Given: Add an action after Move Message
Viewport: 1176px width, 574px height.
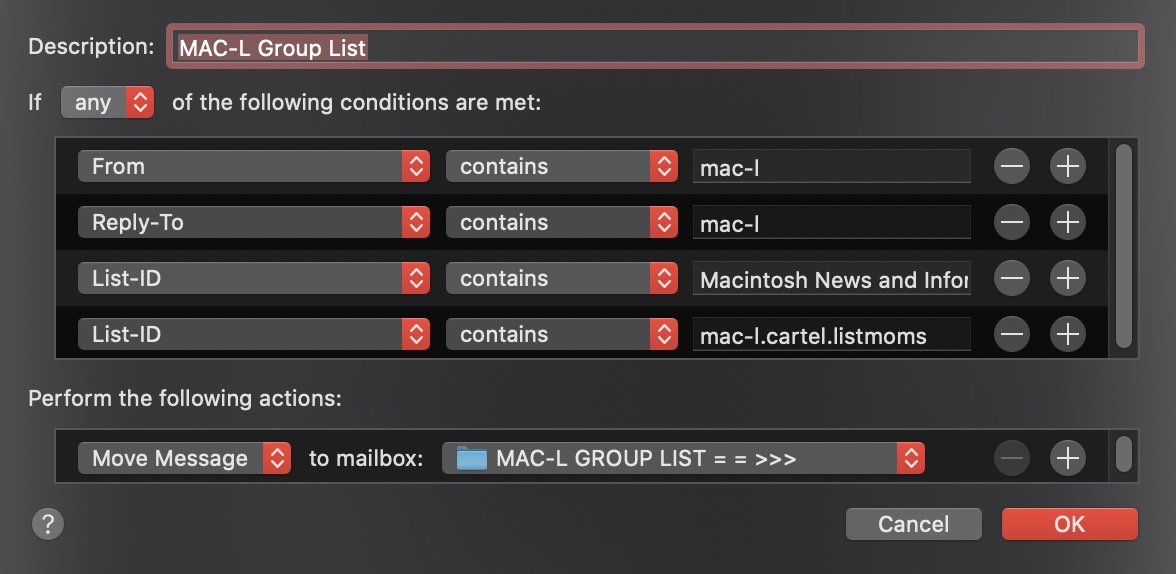Looking at the screenshot, I should [x=1068, y=459].
